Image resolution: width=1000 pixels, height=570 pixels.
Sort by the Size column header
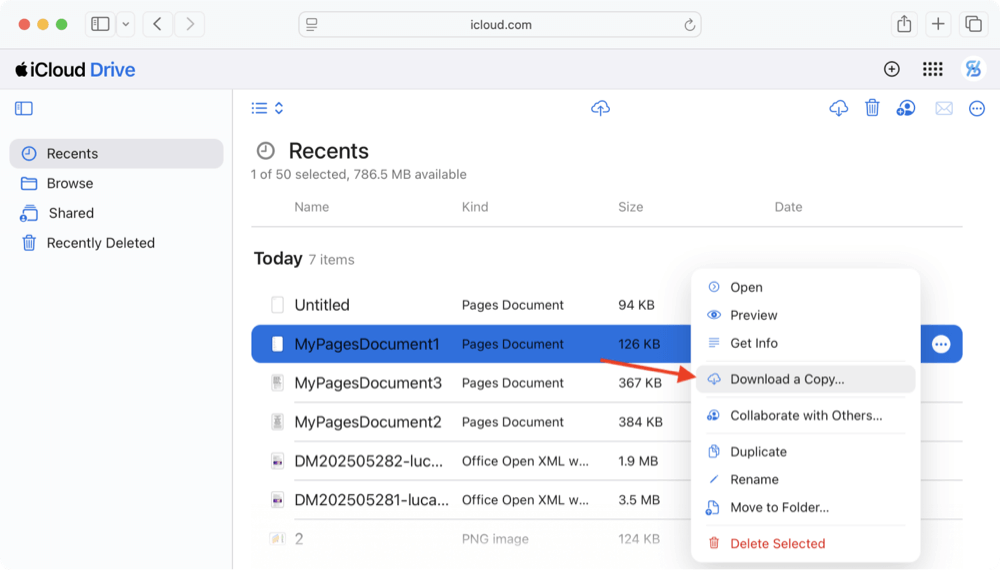click(x=631, y=207)
